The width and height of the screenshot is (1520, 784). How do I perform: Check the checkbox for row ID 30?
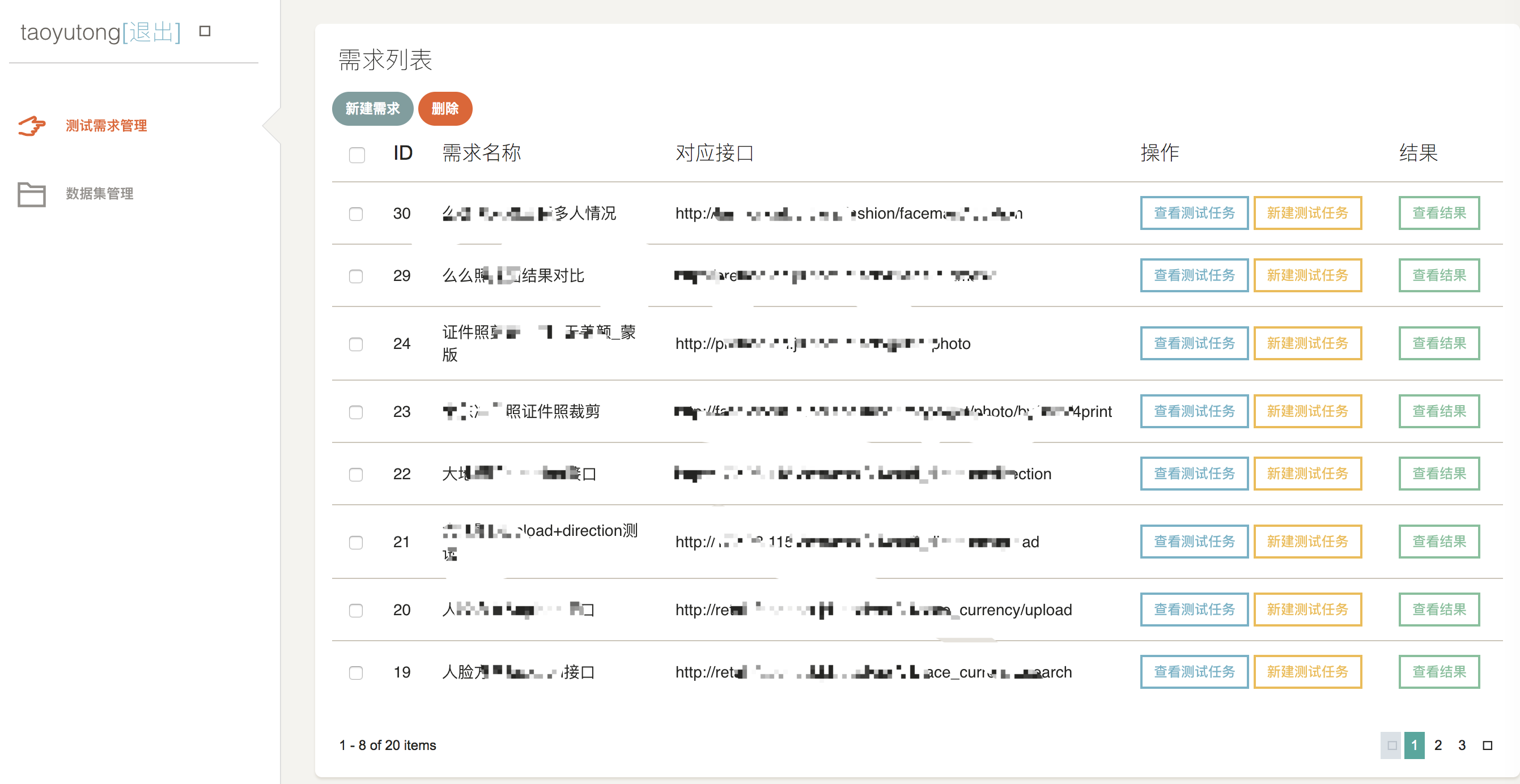click(356, 214)
